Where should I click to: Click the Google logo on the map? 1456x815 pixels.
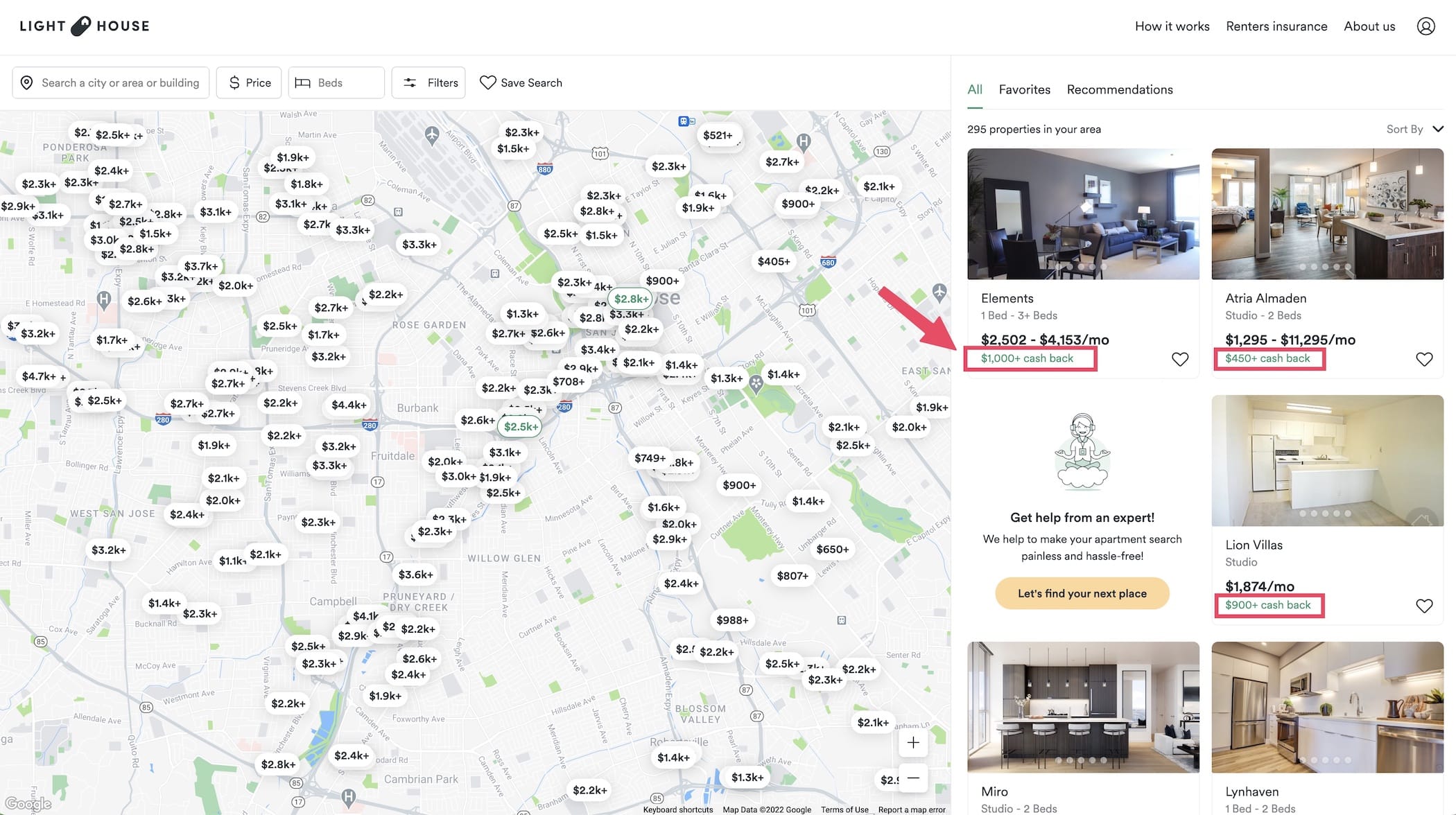pyautogui.click(x=28, y=803)
